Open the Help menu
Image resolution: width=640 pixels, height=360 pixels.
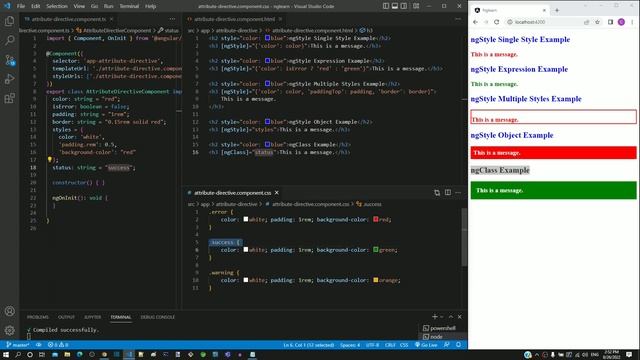click(x=151, y=6)
